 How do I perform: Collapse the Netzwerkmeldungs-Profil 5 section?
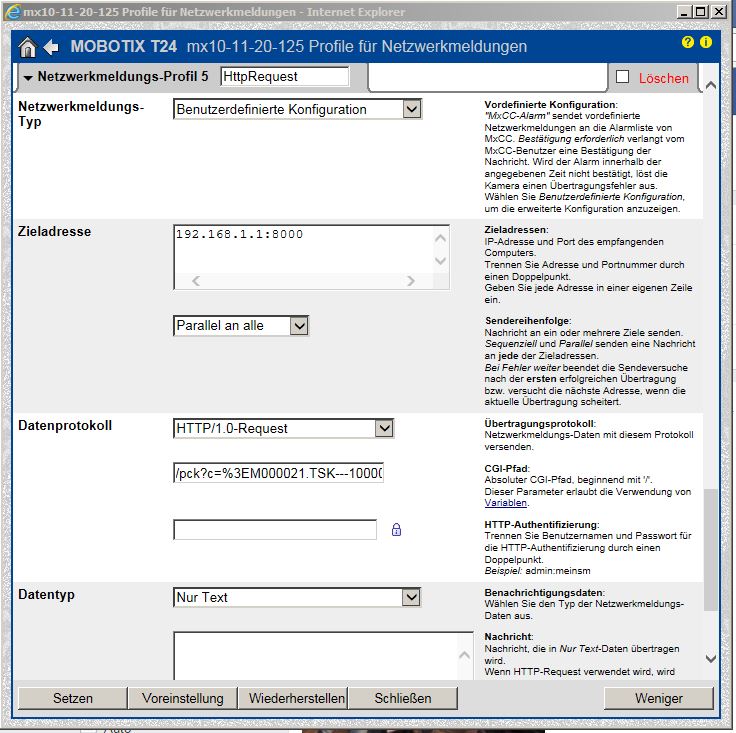[28, 77]
